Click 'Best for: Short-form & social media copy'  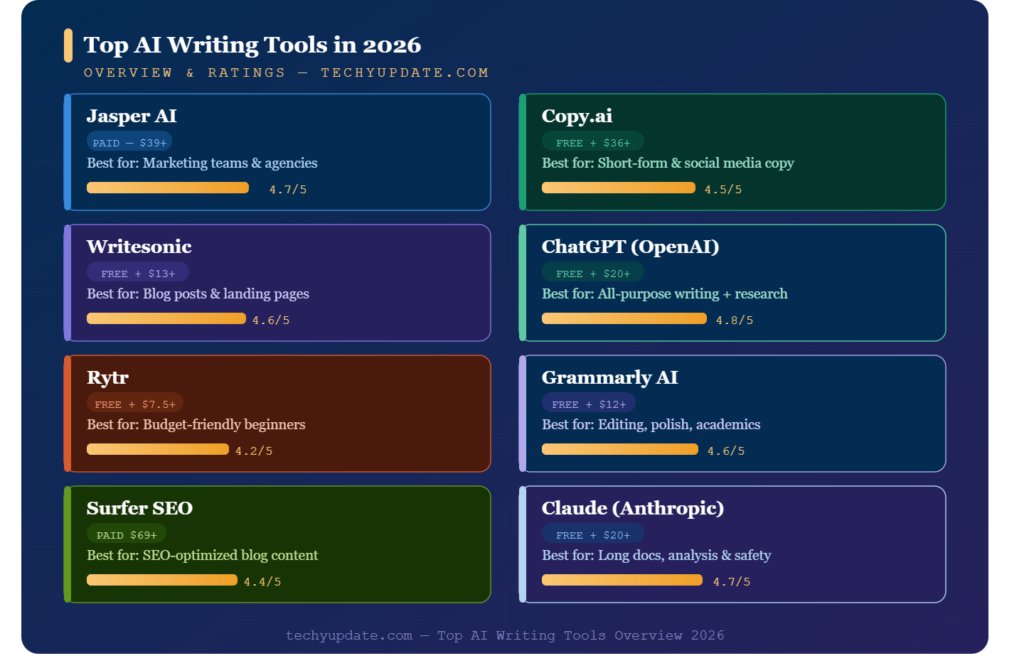[667, 163]
